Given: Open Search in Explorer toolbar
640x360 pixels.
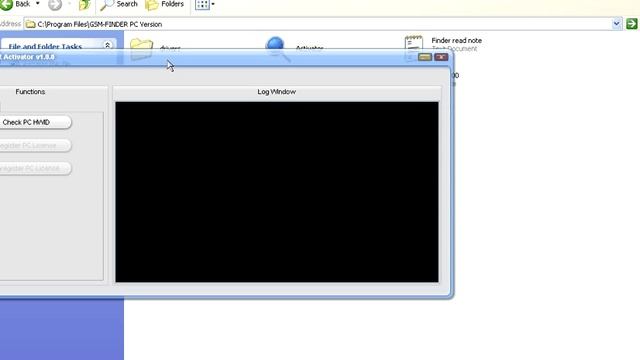Looking at the screenshot, I should [119, 4].
